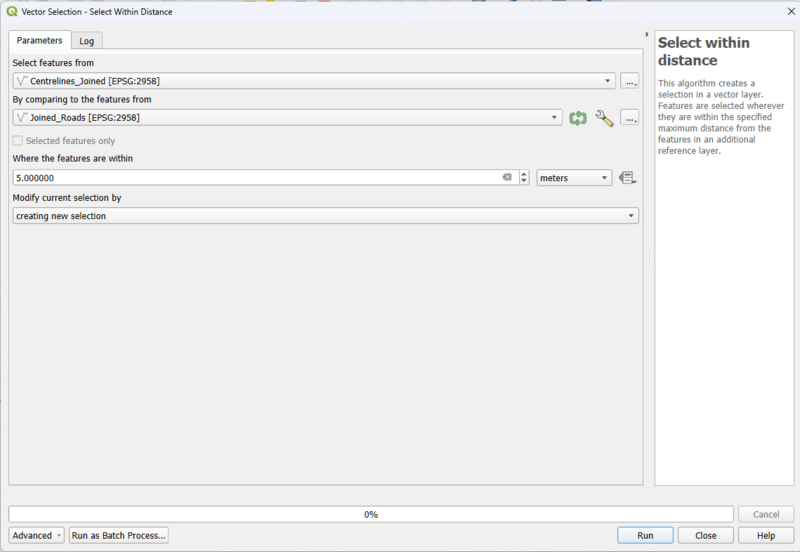The height and width of the screenshot is (552, 800).
Task: Click the green iterate over layer icon
Action: 578,118
